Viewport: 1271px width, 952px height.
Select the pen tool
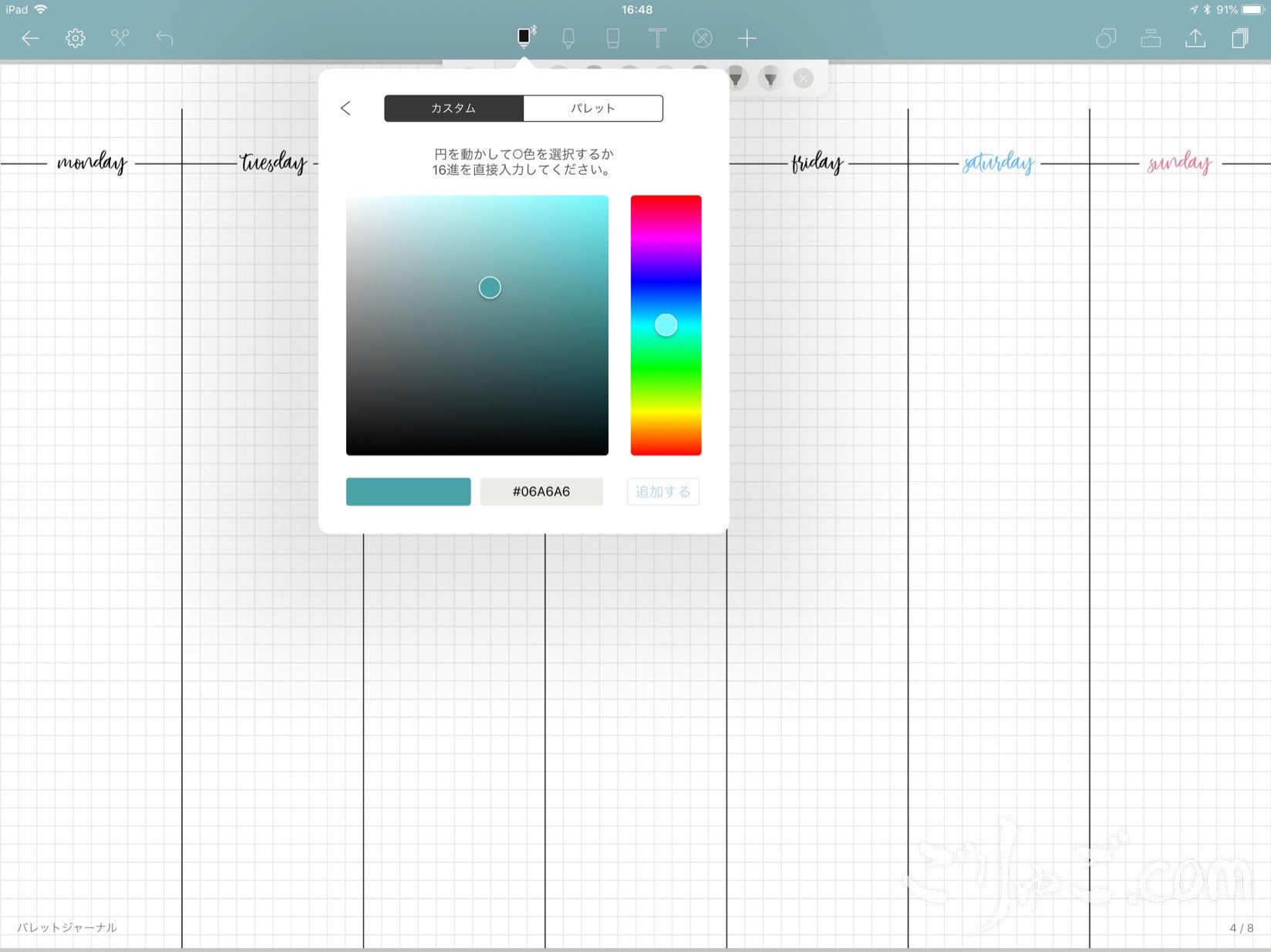524,37
